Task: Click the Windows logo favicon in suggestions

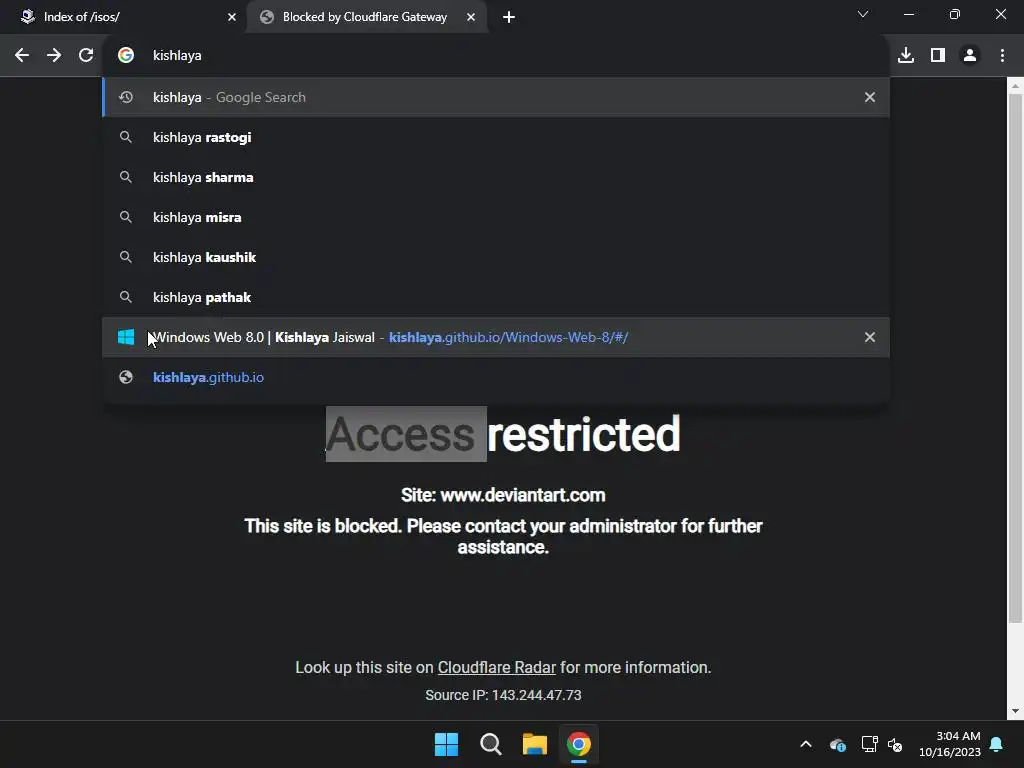Action: point(126,337)
